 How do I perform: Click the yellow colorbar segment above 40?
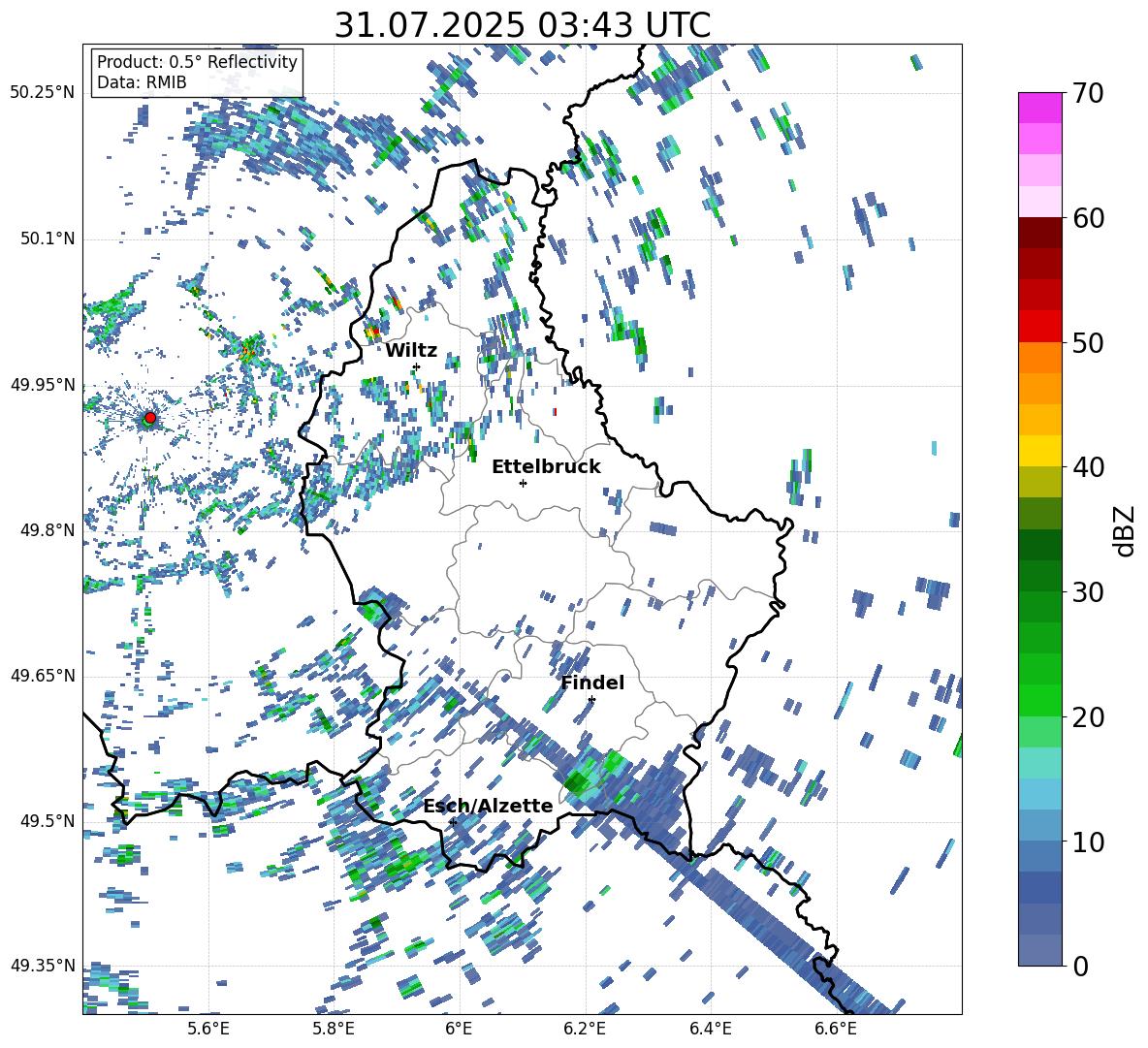click(1039, 451)
